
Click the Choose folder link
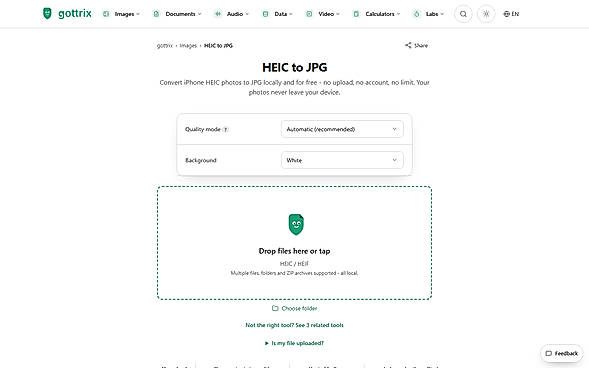pos(299,308)
